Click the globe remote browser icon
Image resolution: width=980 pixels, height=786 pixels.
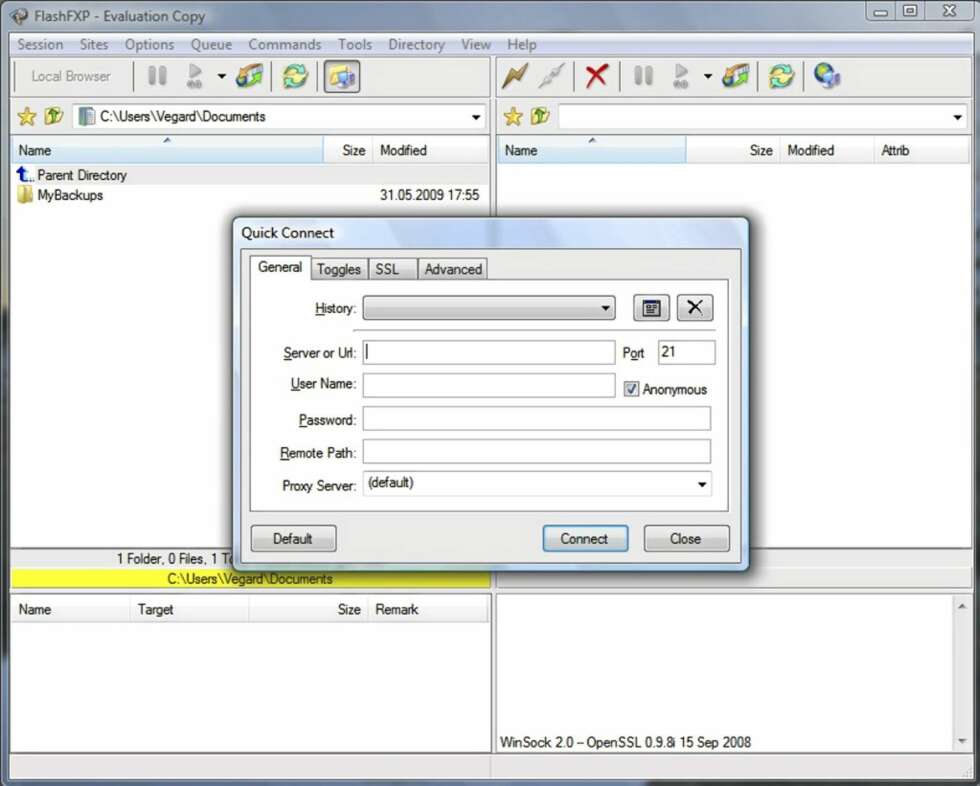827,76
